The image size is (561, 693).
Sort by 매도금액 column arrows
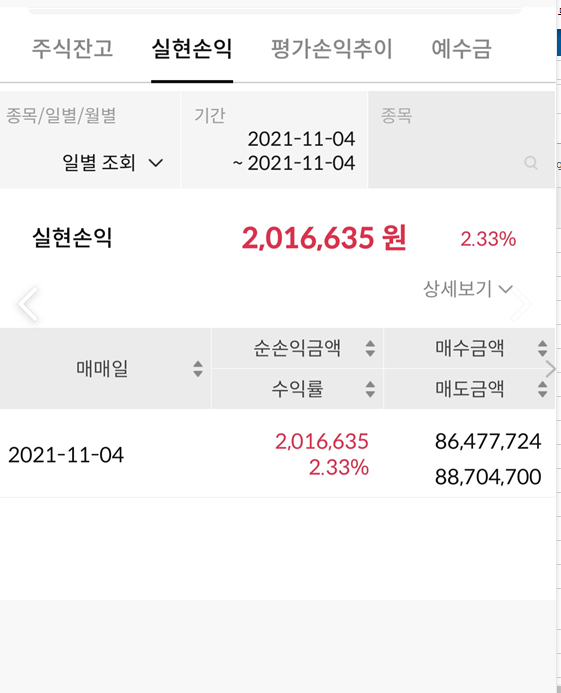tap(542, 389)
